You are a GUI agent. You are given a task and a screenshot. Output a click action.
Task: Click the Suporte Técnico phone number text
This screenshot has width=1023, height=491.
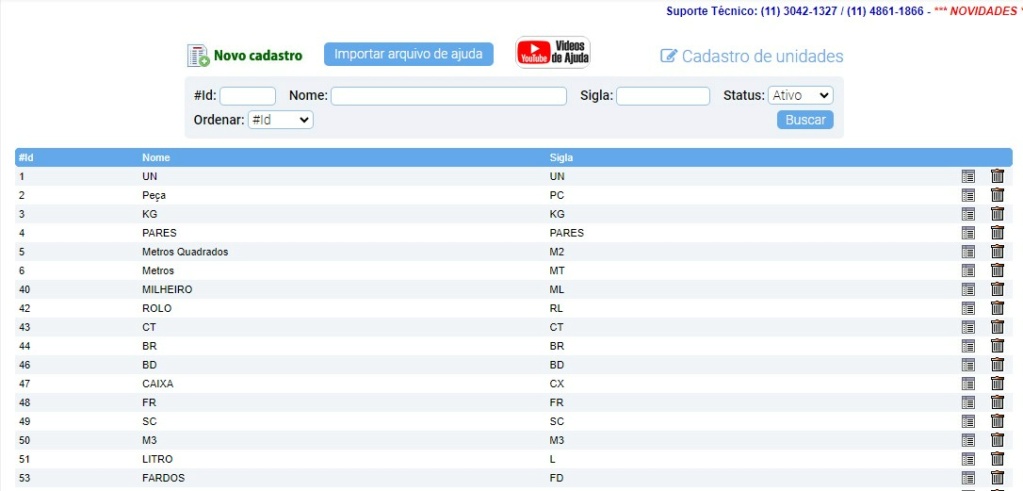coord(795,11)
